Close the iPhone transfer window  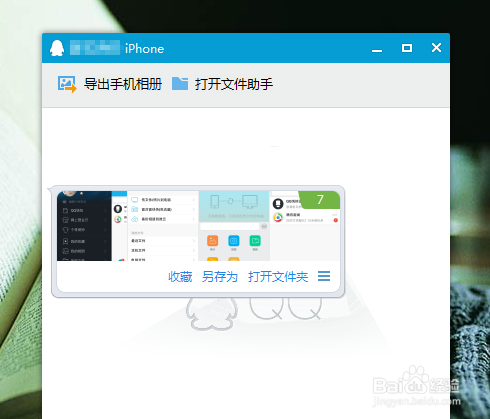(436, 48)
